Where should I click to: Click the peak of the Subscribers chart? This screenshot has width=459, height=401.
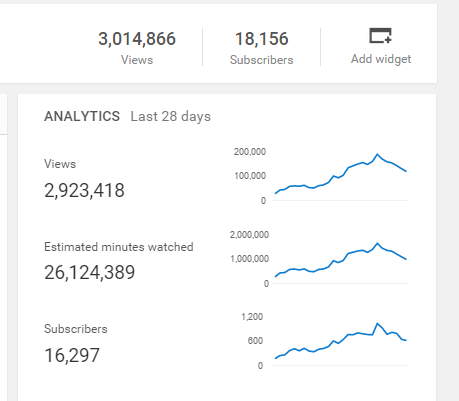point(377,323)
